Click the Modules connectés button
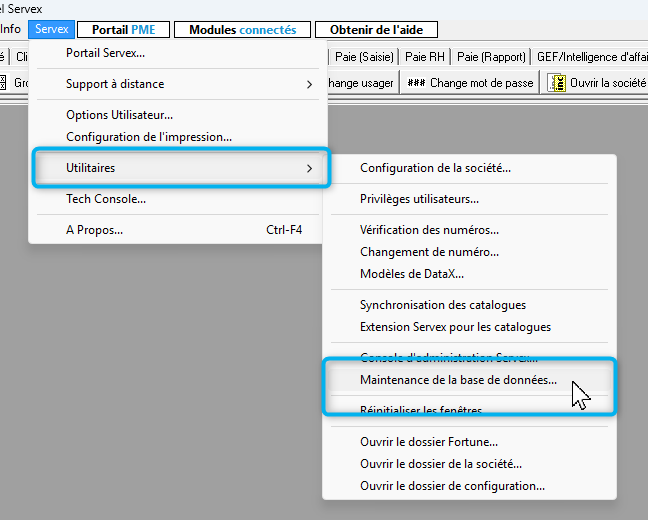This screenshot has height=520, width=648. [243, 30]
